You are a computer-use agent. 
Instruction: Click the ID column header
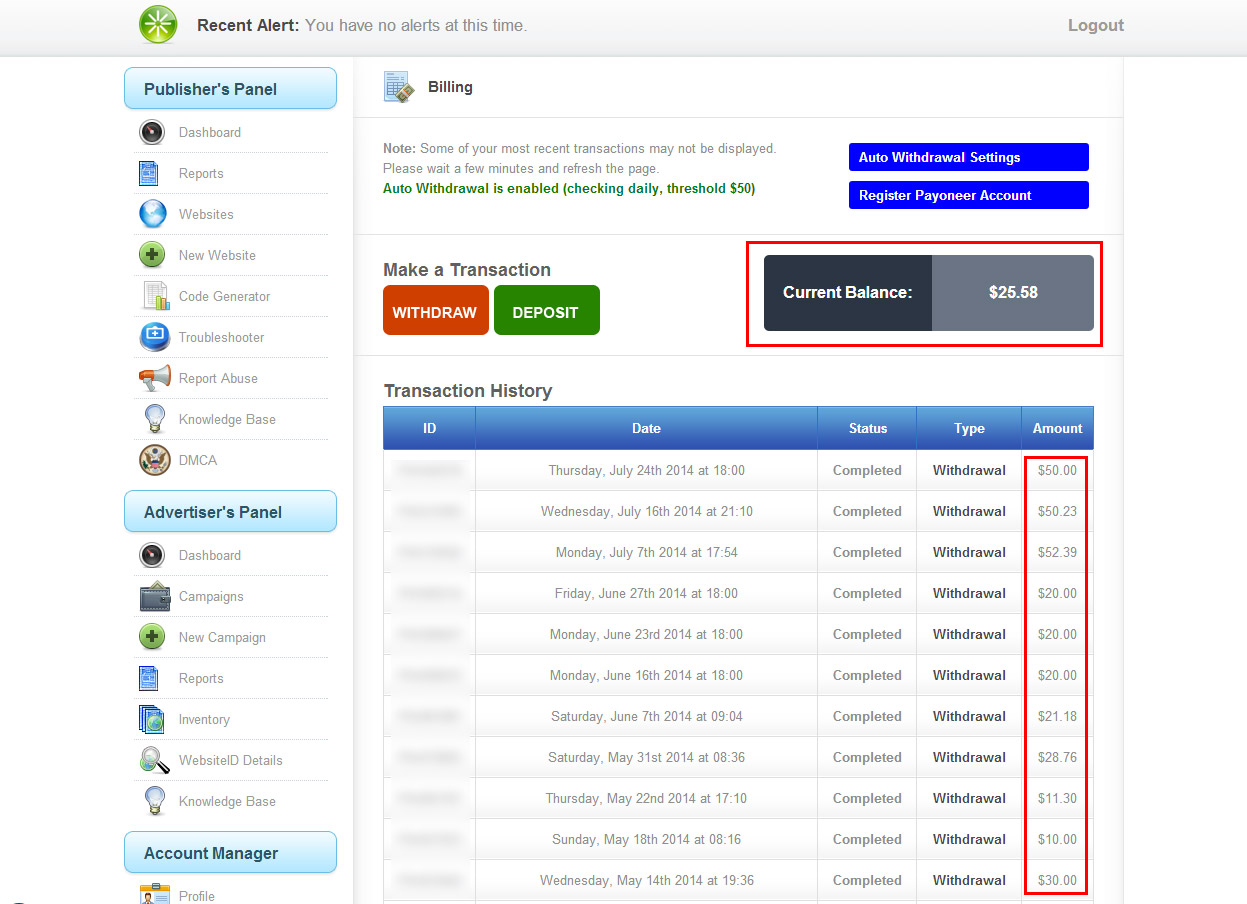coord(429,428)
